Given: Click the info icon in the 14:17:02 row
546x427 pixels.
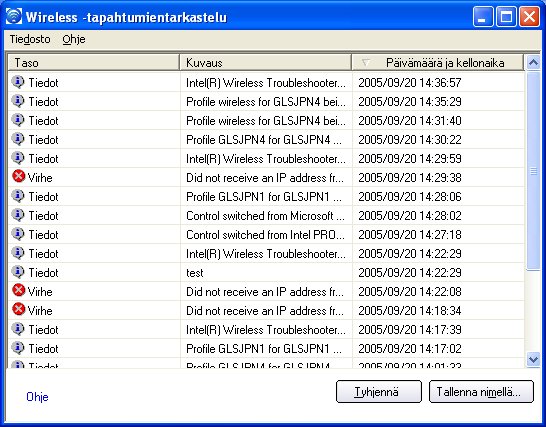Looking at the screenshot, I should (x=18, y=348).
